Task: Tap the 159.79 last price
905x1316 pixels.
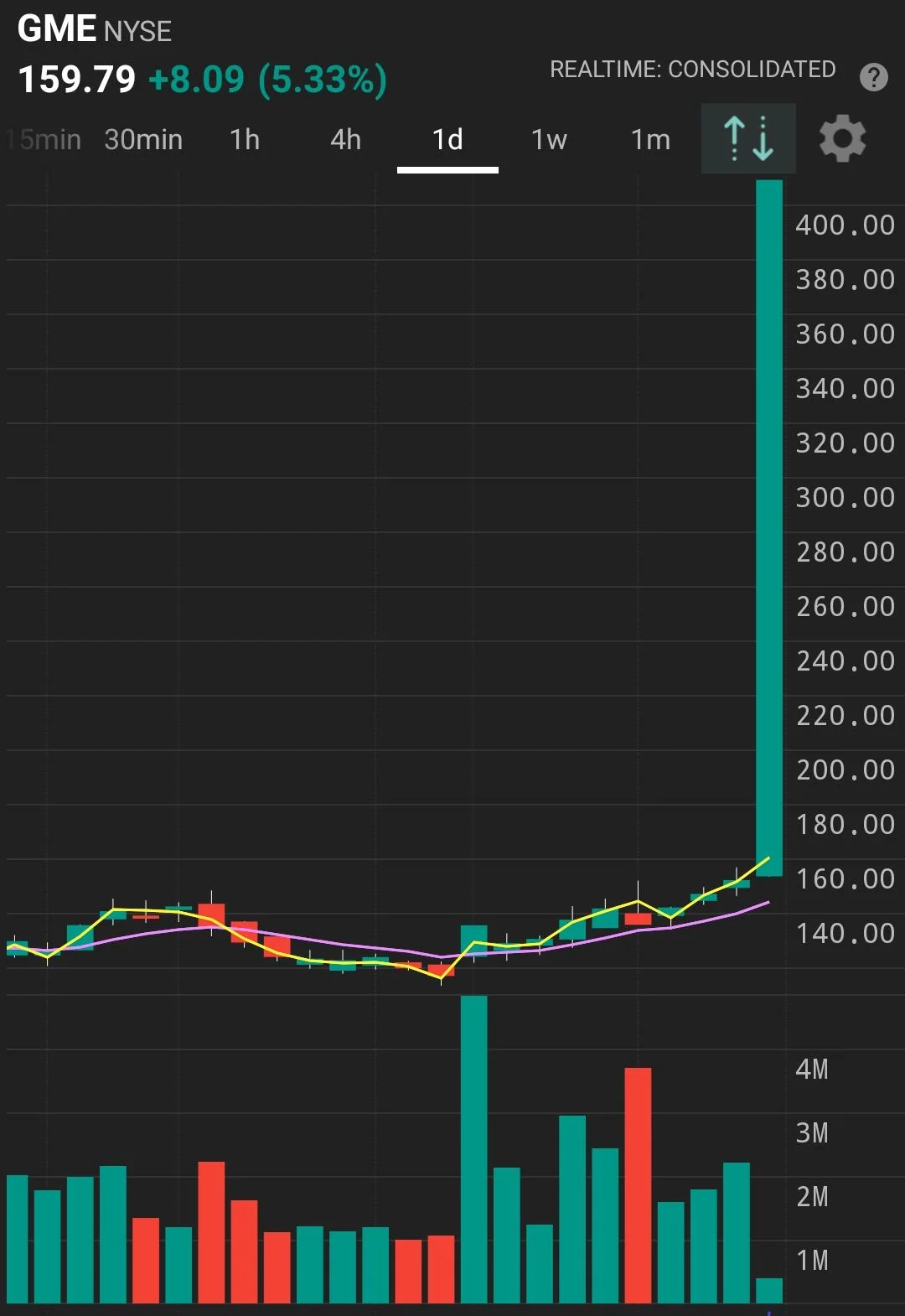Action: click(76, 80)
